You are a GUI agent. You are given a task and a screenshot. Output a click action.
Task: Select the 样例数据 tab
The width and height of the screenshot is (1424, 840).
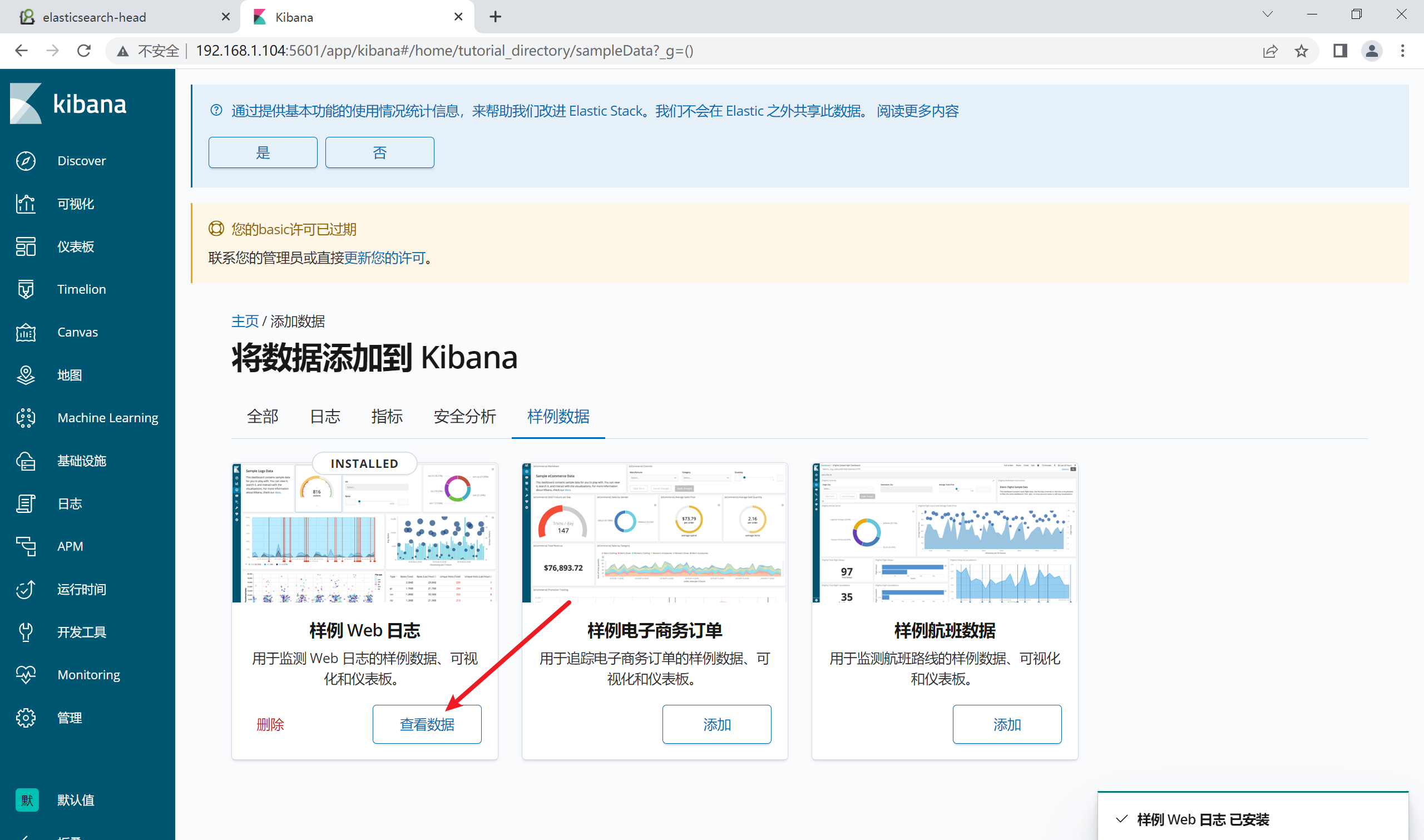click(558, 417)
